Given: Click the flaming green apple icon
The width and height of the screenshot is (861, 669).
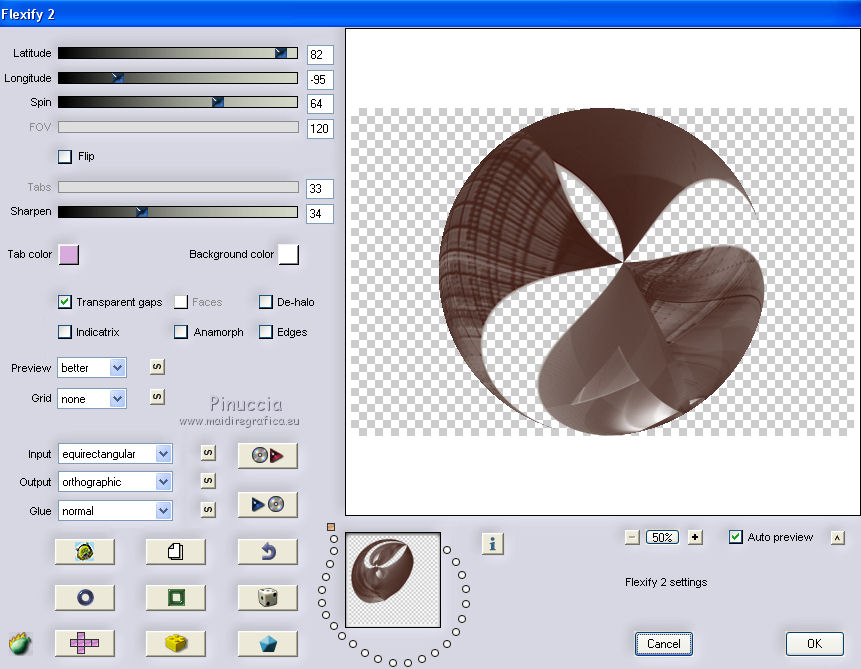Looking at the screenshot, I should [20, 643].
